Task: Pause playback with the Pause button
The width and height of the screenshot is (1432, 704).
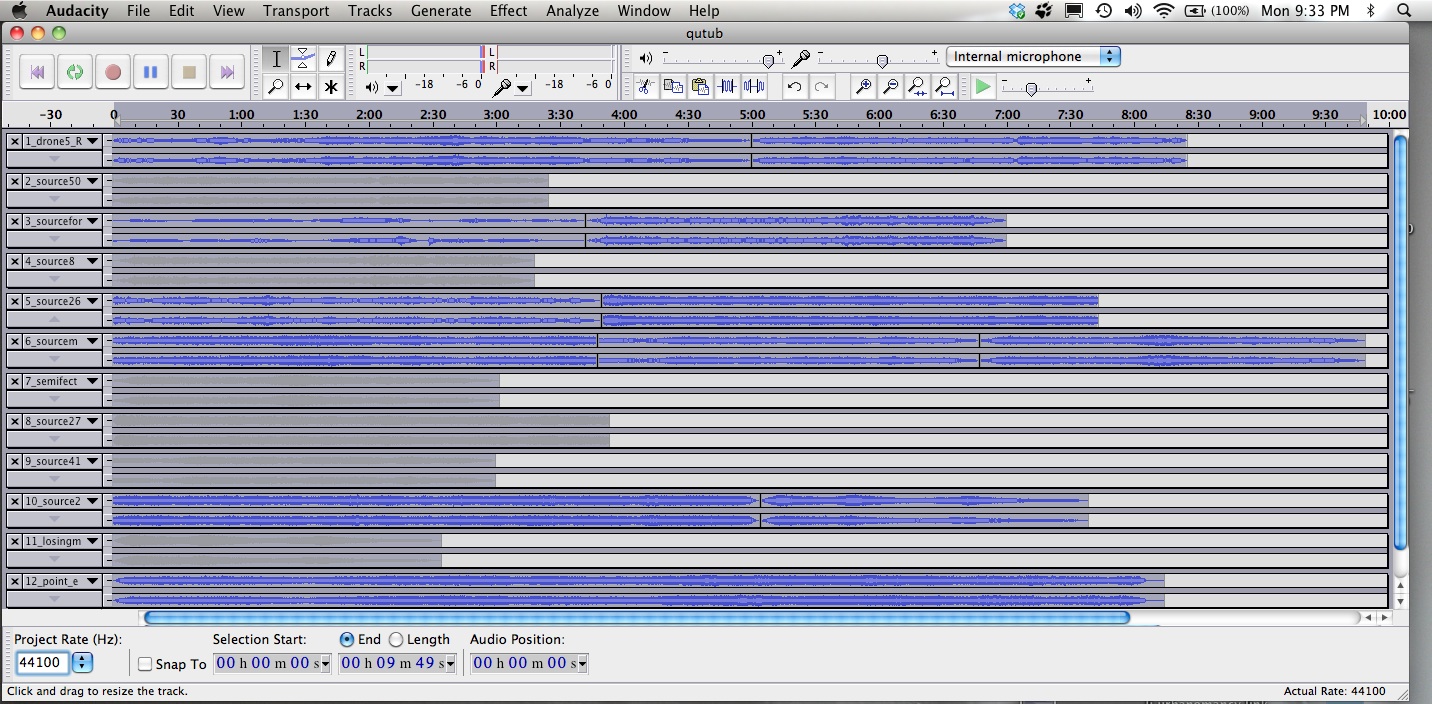Action: [151, 72]
